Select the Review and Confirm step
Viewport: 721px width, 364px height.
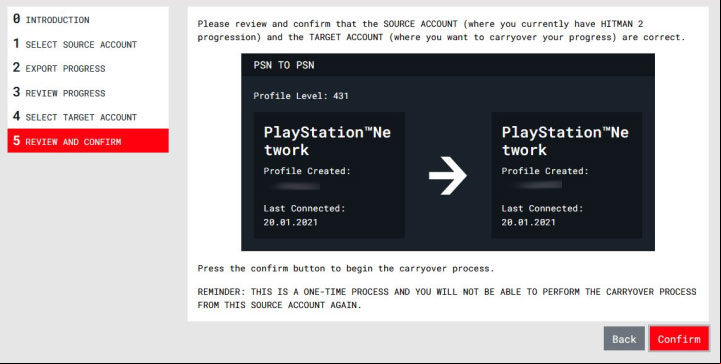point(88,141)
